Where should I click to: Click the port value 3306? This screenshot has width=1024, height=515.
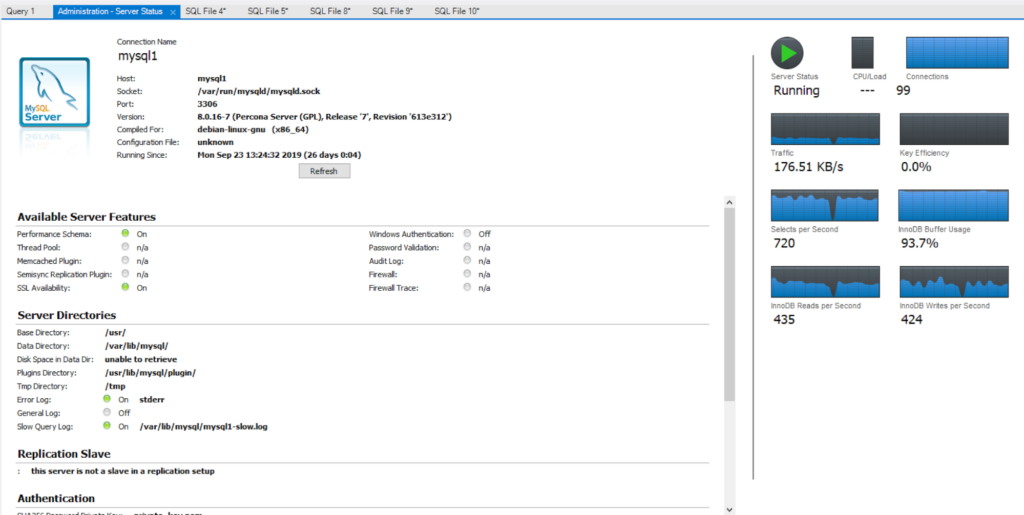[208, 104]
